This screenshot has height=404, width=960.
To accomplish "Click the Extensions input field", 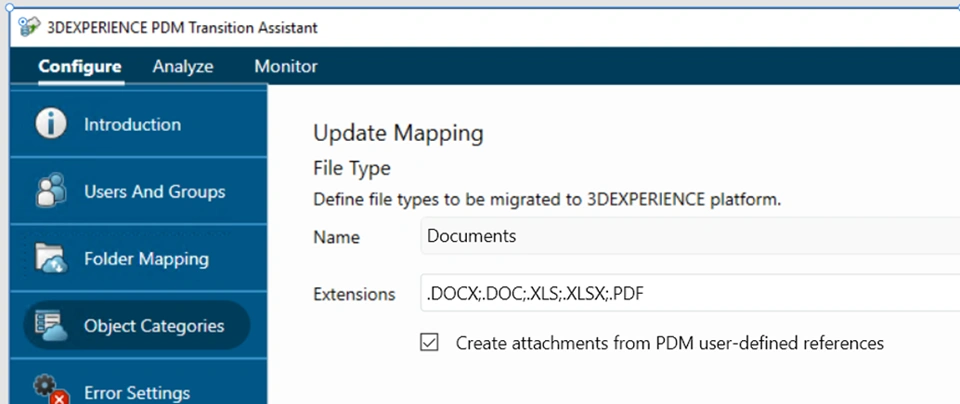I will point(688,294).
